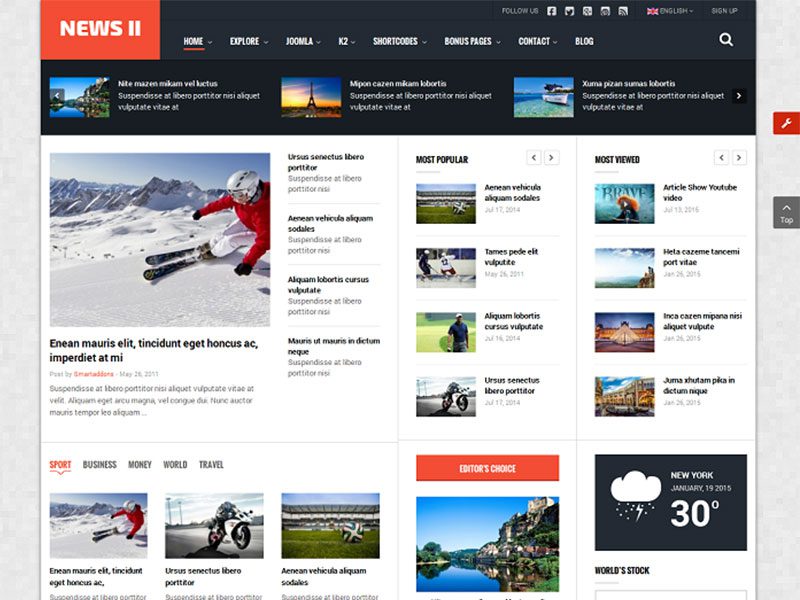This screenshot has width=800, height=600.
Task: Open 'Xuma pizan sumas lobortis' article
Action: click(629, 83)
